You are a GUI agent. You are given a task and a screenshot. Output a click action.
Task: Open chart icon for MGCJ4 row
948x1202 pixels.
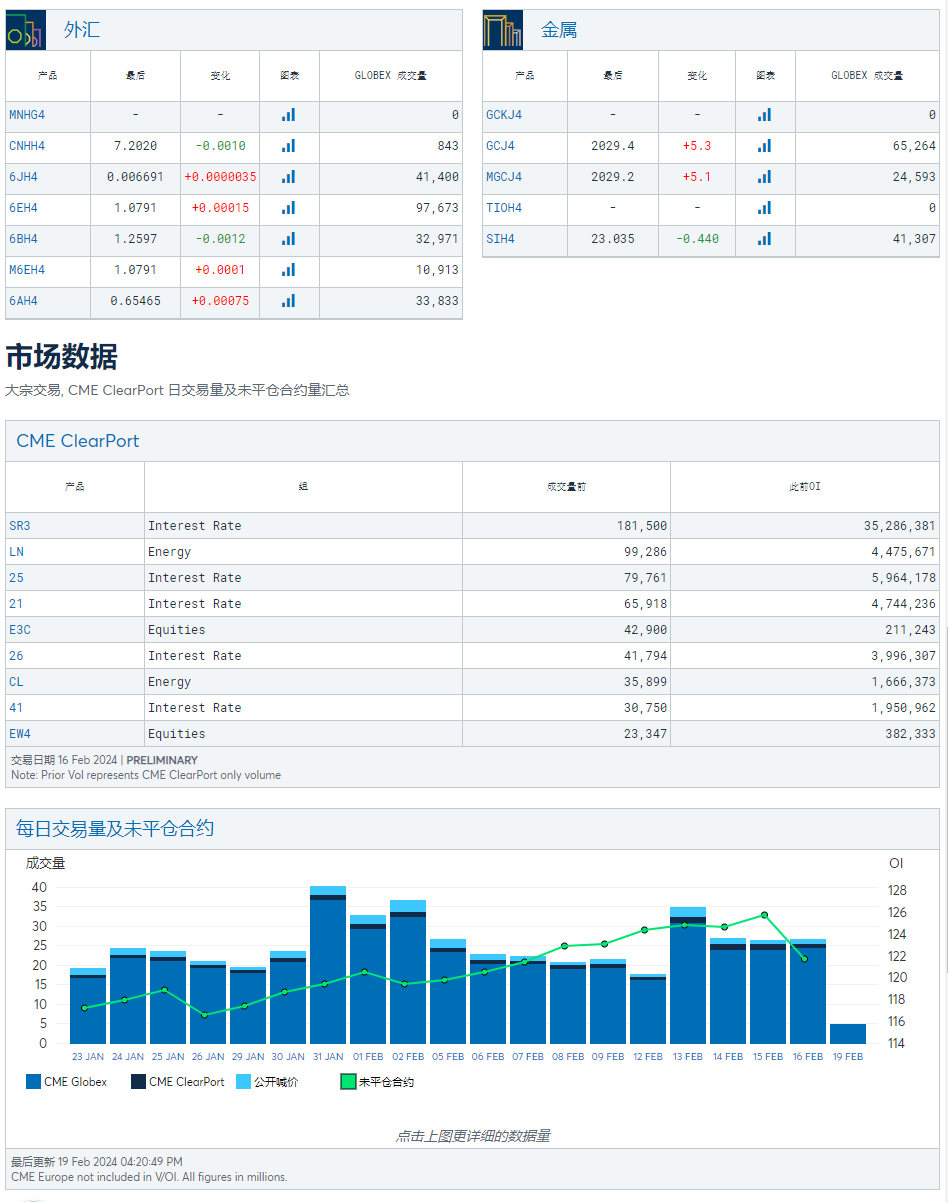(x=764, y=177)
